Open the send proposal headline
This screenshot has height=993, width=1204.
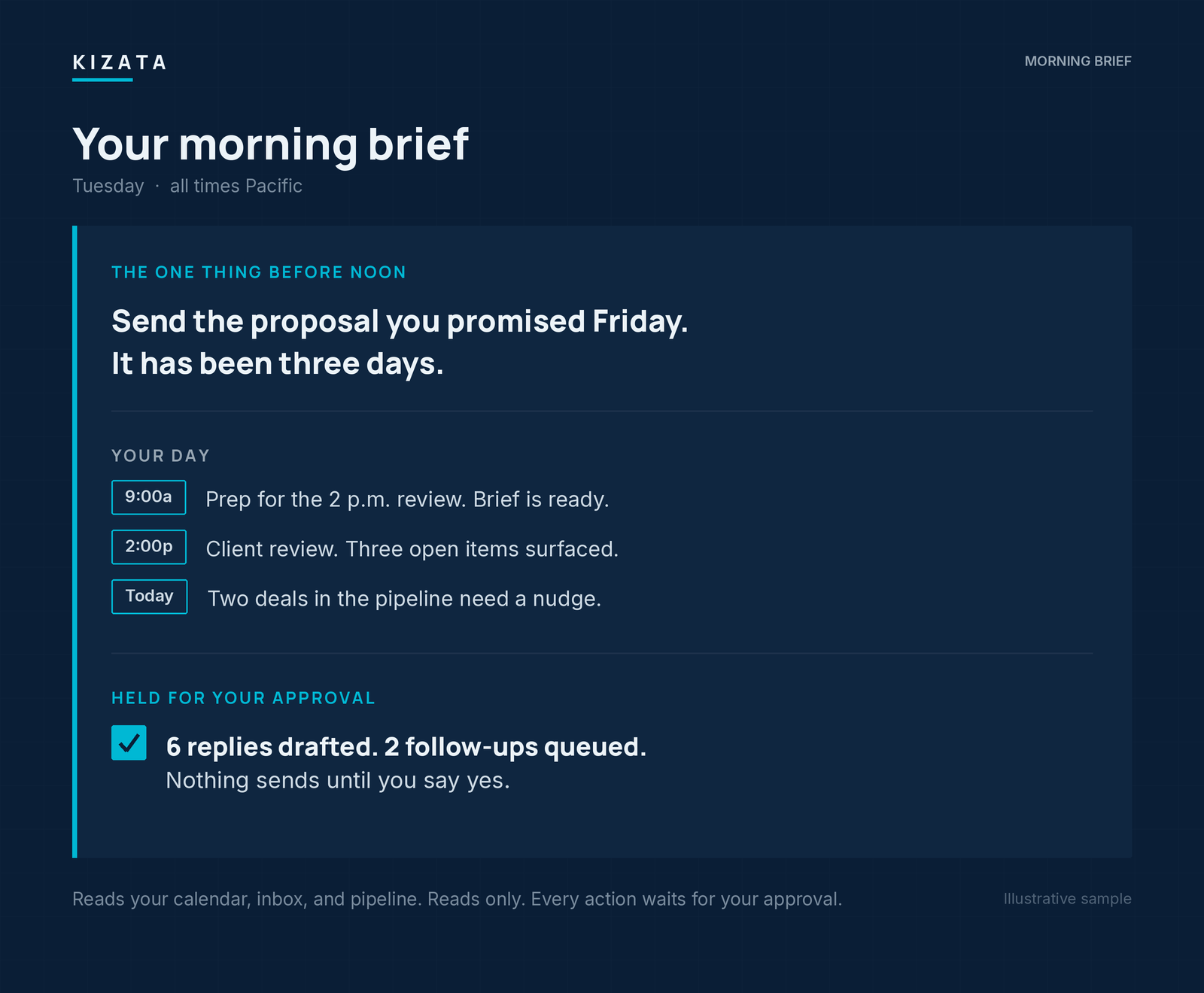click(400, 342)
